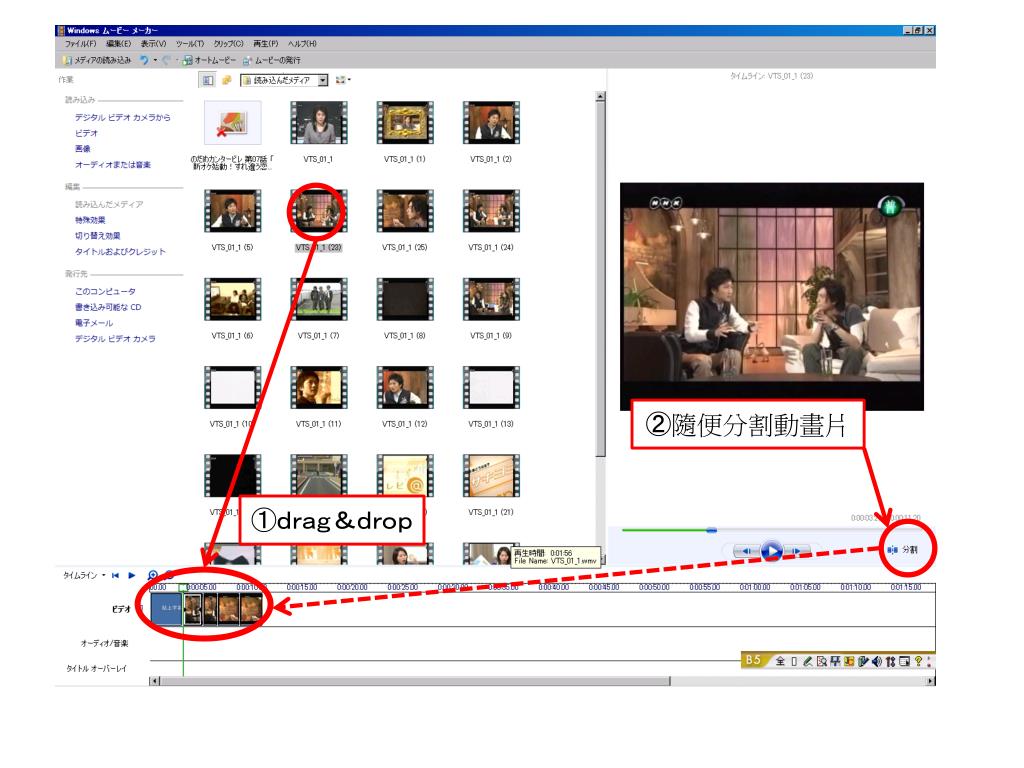Click the 分割 split clip button
Viewport: 1024px width, 768px height.
point(903,550)
